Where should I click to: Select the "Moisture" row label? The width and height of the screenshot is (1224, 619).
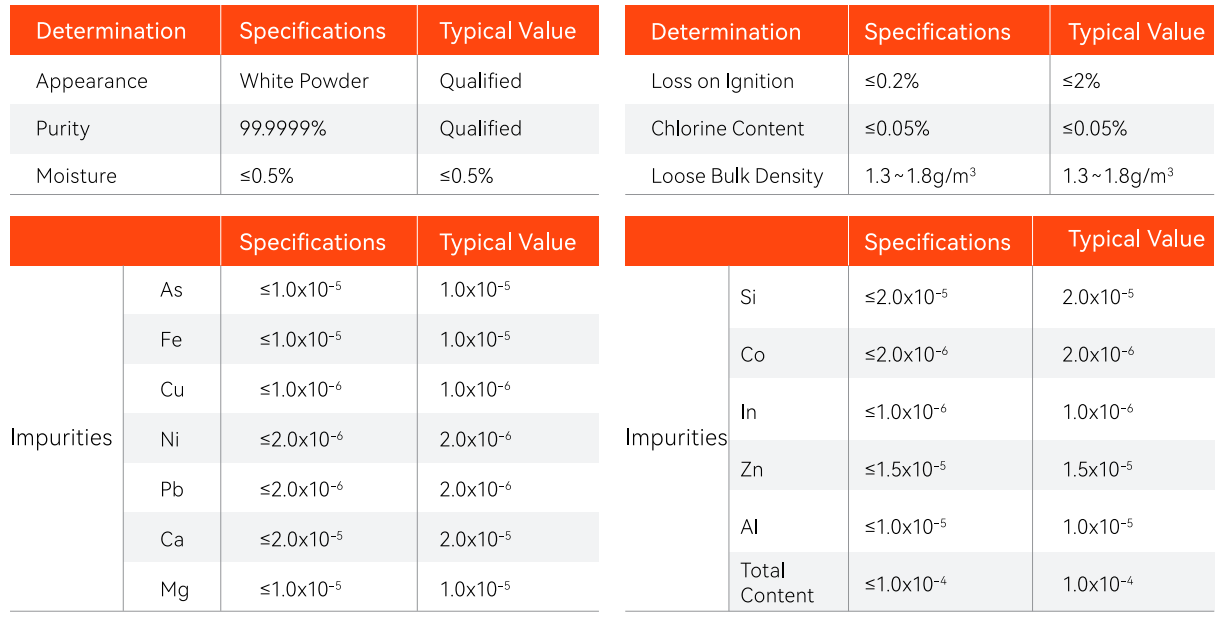coord(76,176)
